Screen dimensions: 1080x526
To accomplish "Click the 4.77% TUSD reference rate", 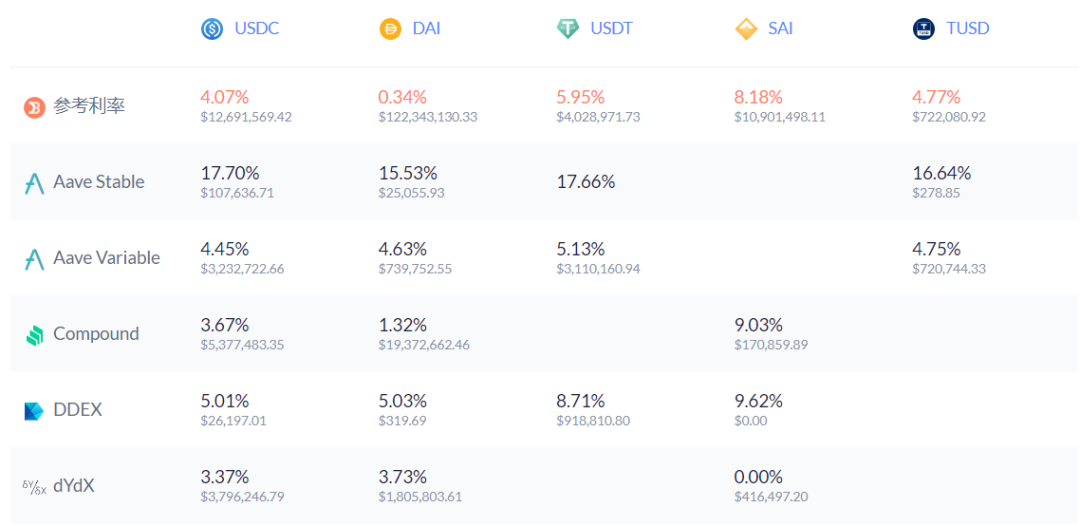I will (936, 97).
